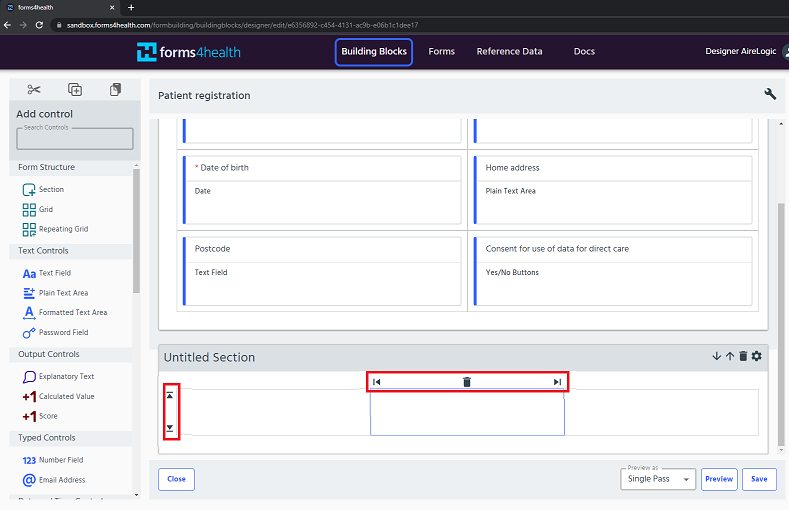
Task: Select the Date of birth control
Action: [322, 190]
